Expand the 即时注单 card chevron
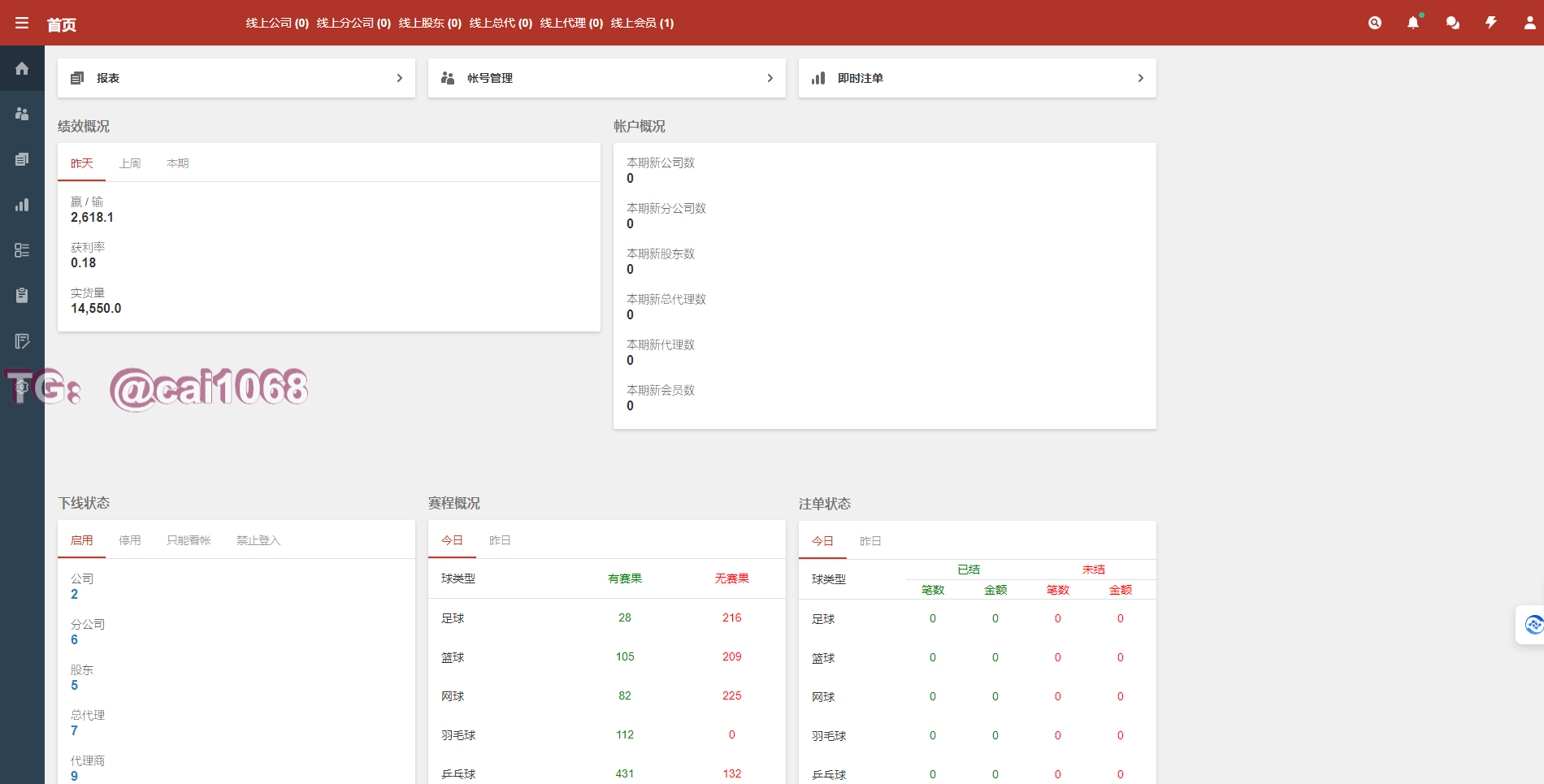 (x=1140, y=78)
